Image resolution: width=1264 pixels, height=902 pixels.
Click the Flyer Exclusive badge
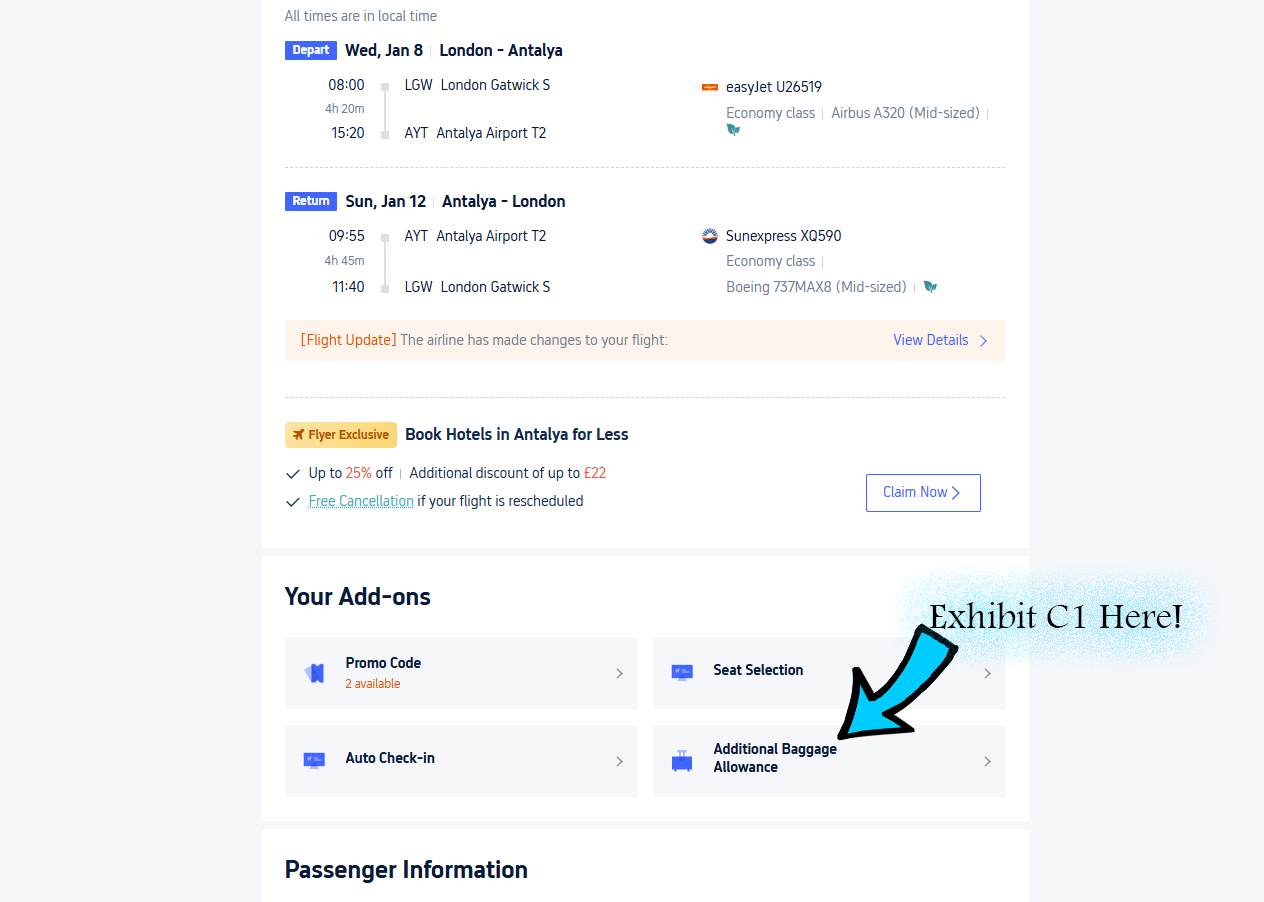pyautogui.click(x=341, y=435)
